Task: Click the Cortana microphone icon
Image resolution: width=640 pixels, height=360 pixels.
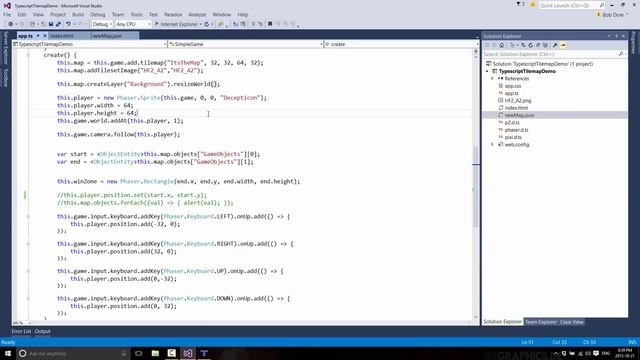Action: [x=124, y=353]
